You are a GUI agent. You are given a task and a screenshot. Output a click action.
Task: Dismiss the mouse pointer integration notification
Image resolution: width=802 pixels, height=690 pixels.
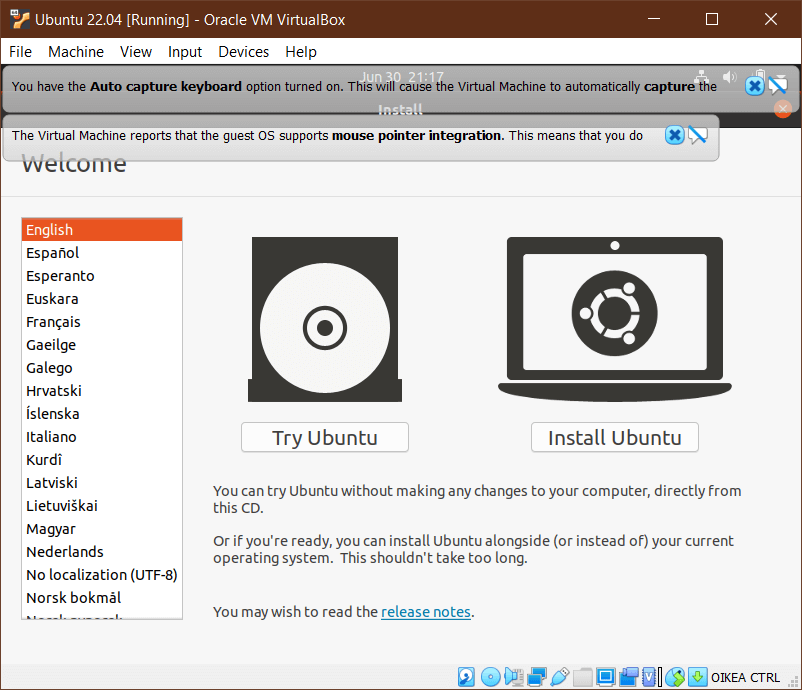(675, 135)
